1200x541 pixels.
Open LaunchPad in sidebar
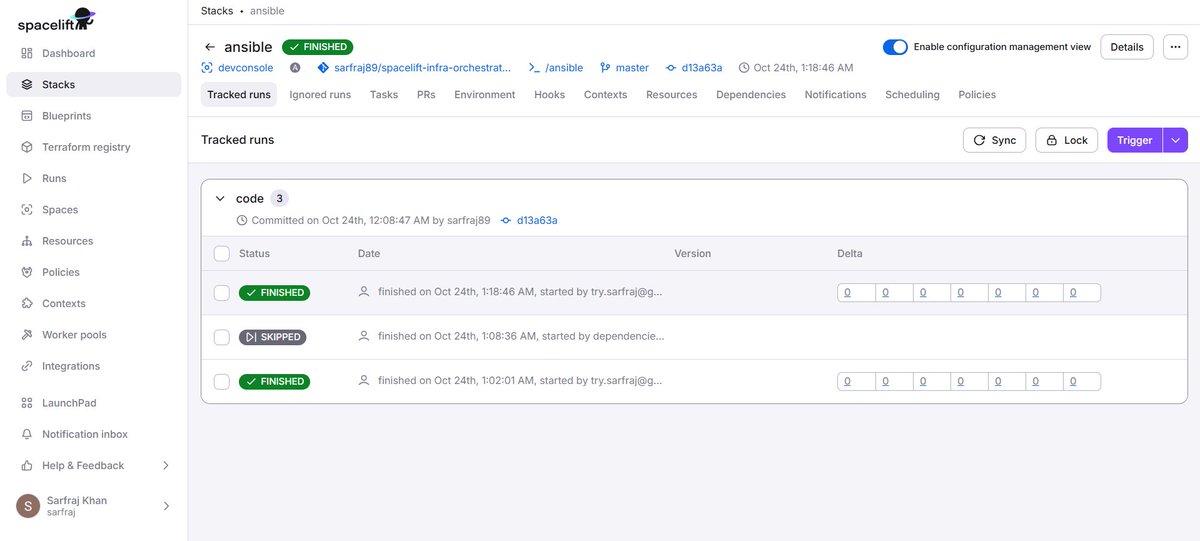click(x=93, y=403)
